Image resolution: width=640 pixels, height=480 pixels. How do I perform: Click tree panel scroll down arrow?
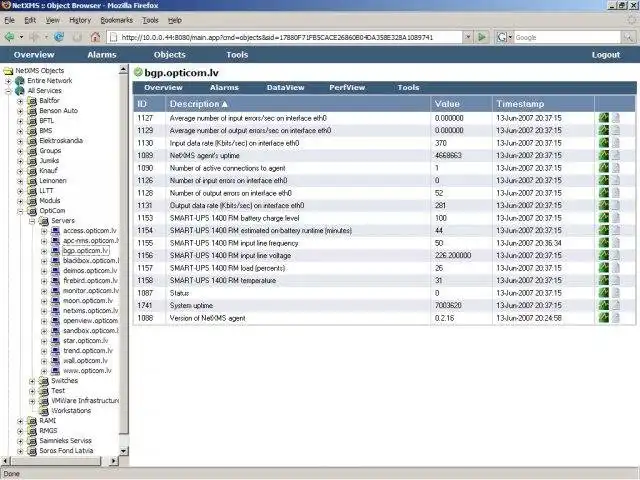point(124,451)
